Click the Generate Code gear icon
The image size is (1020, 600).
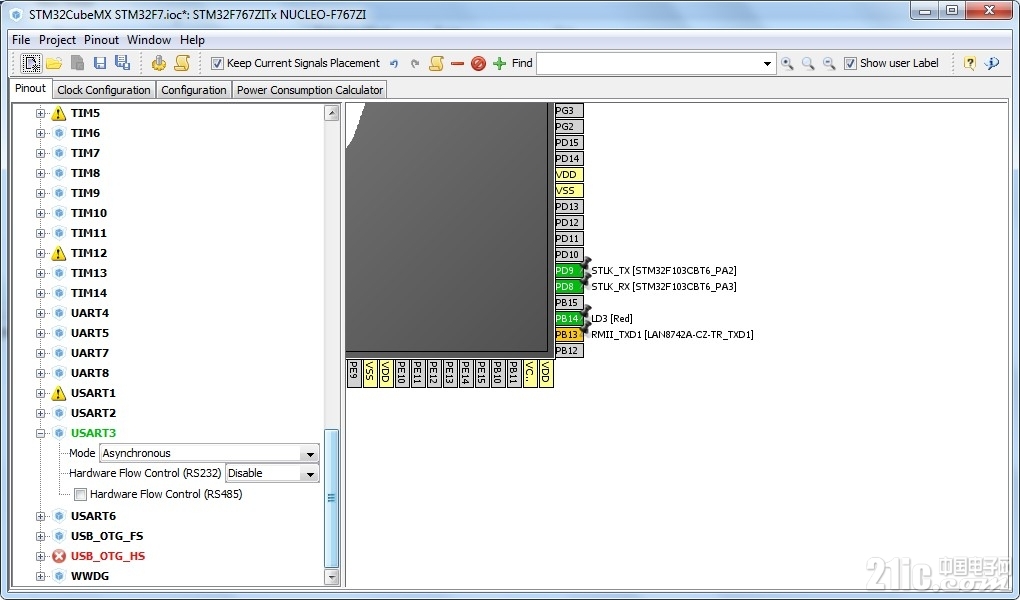point(158,63)
